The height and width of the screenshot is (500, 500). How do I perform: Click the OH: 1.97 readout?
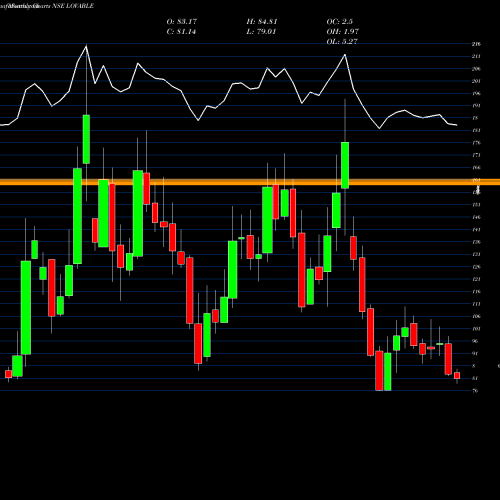click(342, 32)
